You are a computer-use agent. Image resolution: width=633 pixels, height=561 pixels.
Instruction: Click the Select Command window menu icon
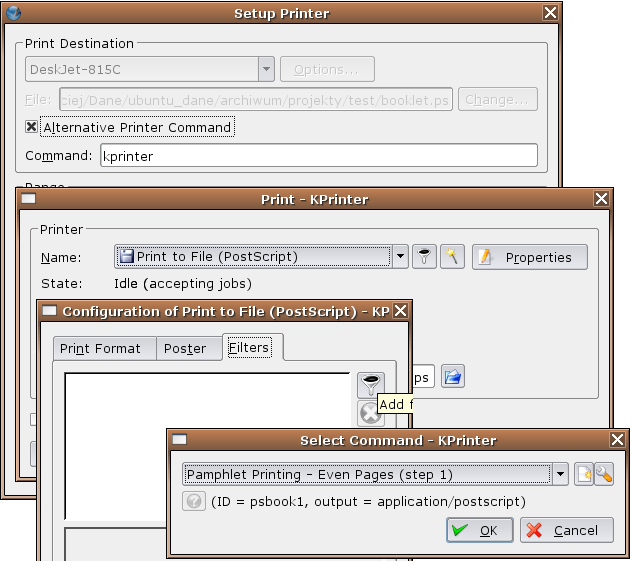click(x=180, y=439)
